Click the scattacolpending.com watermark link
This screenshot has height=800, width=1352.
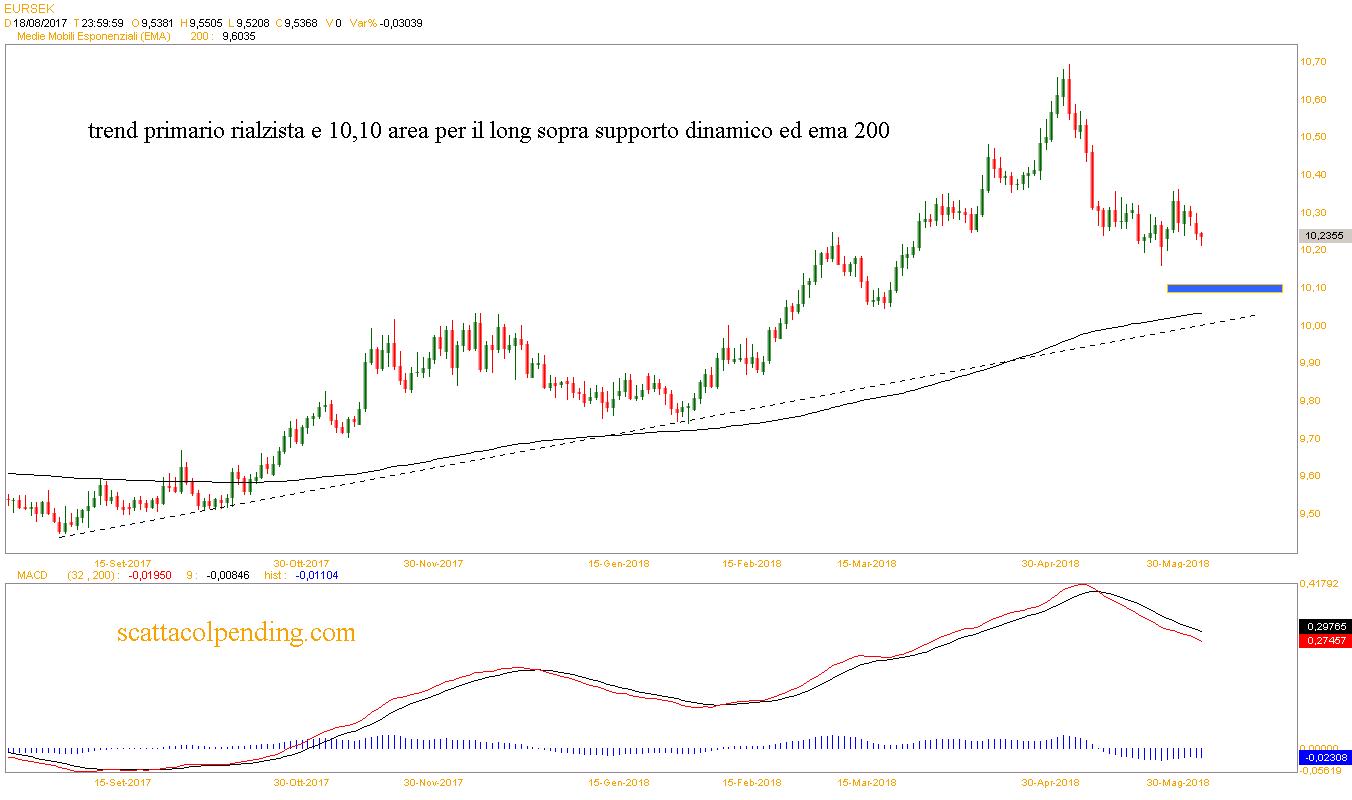(236, 633)
